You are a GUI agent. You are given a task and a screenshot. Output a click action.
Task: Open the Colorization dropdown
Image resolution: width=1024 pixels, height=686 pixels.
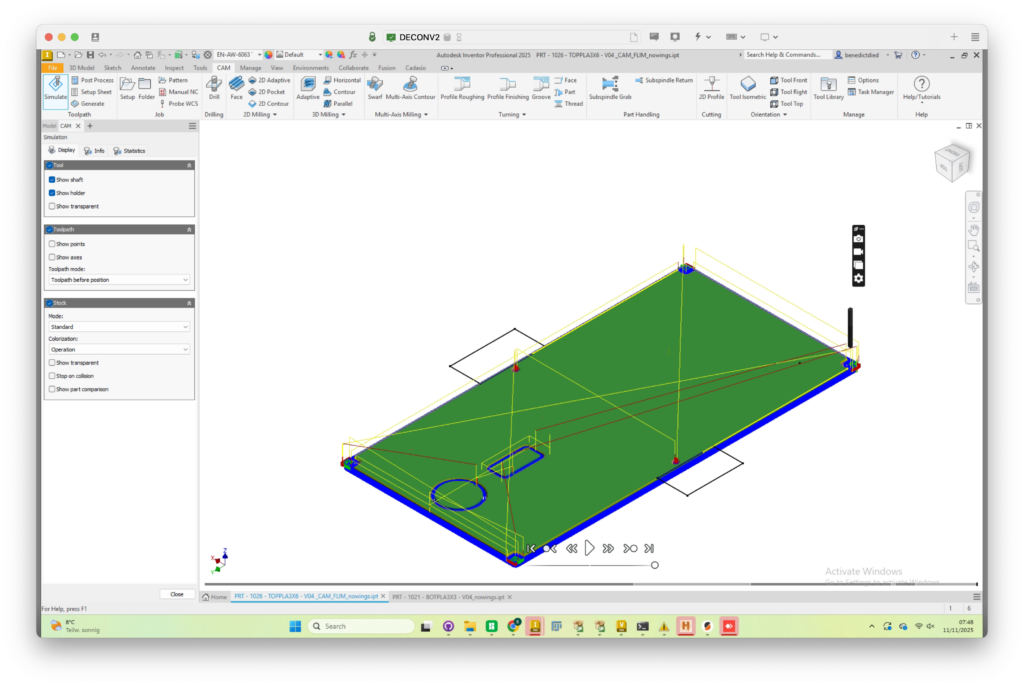(119, 350)
